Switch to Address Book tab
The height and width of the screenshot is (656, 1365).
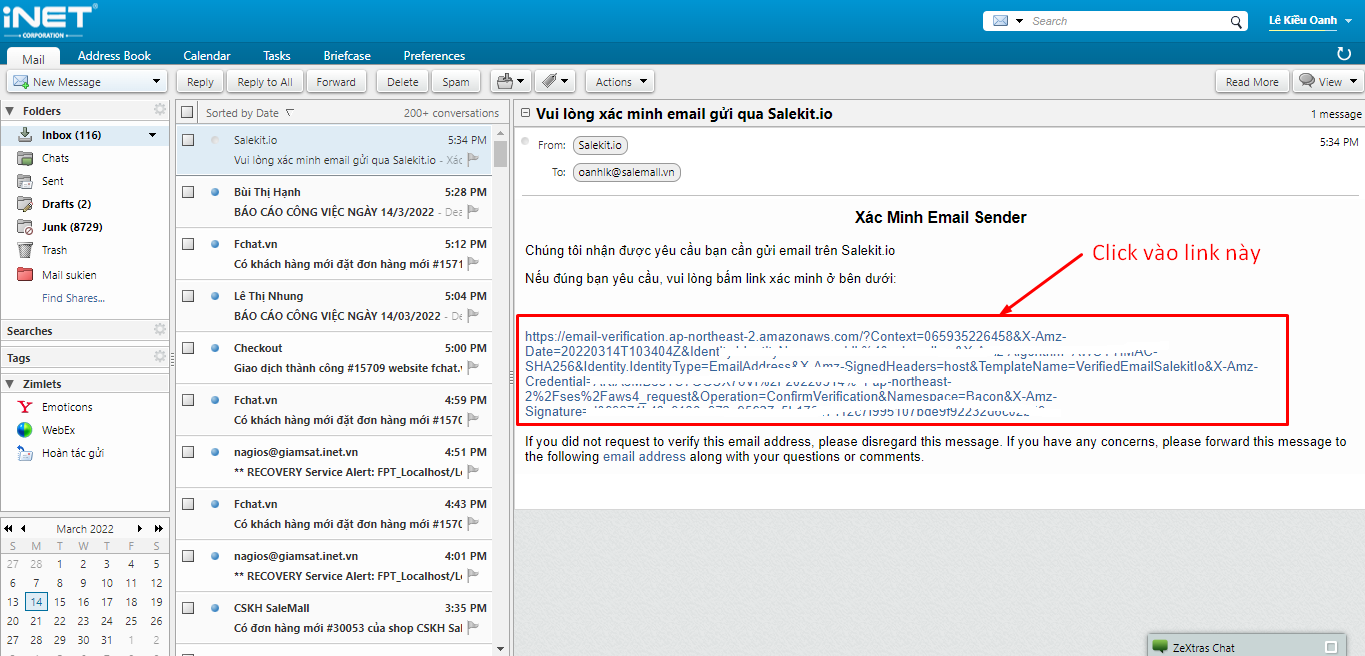point(114,56)
